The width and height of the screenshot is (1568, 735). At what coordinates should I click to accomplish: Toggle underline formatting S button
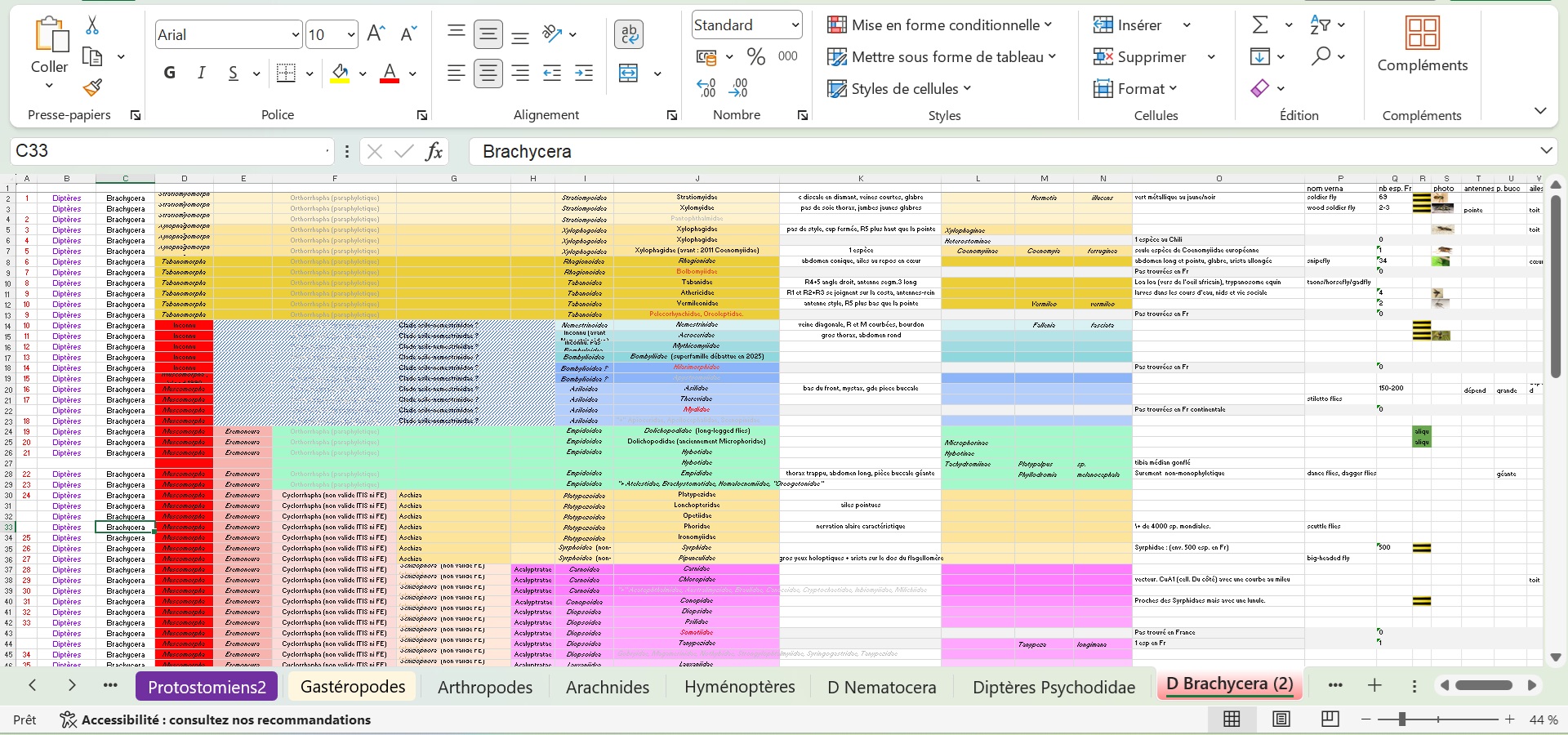(x=234, y=73)
